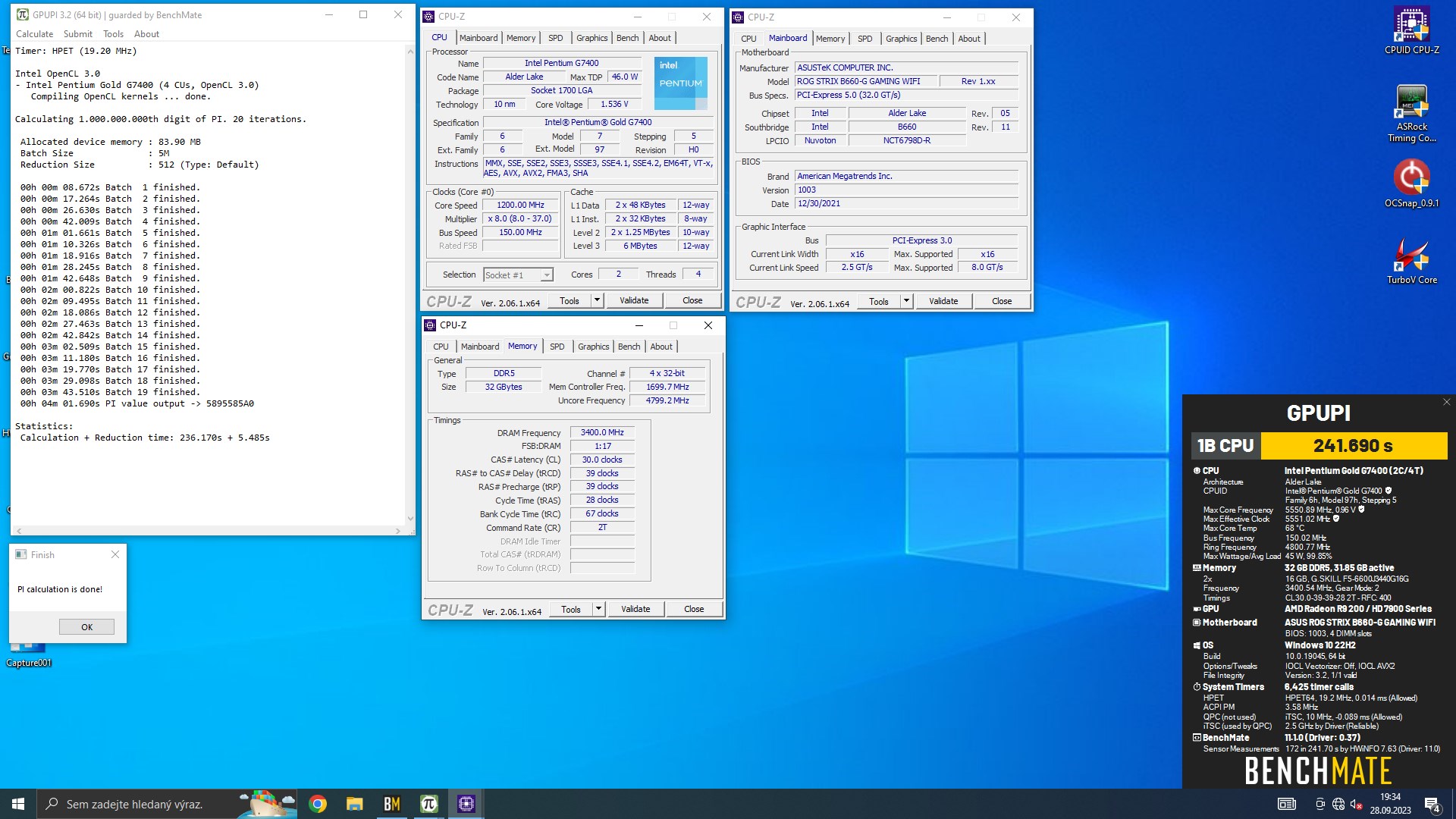Select About tab in Memory CPU-Z window
The height and width of the screenshot is (819, 1456).
point(661,347)
